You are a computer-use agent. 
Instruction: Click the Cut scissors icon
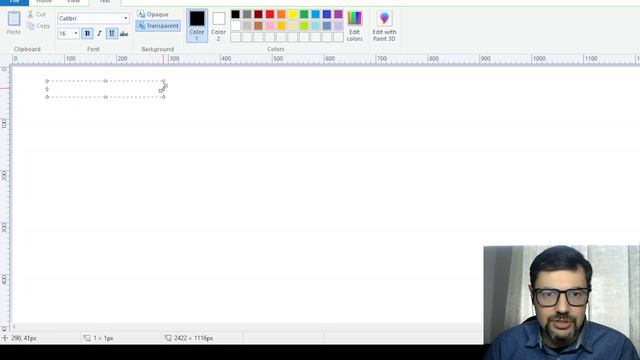point(30,14)
